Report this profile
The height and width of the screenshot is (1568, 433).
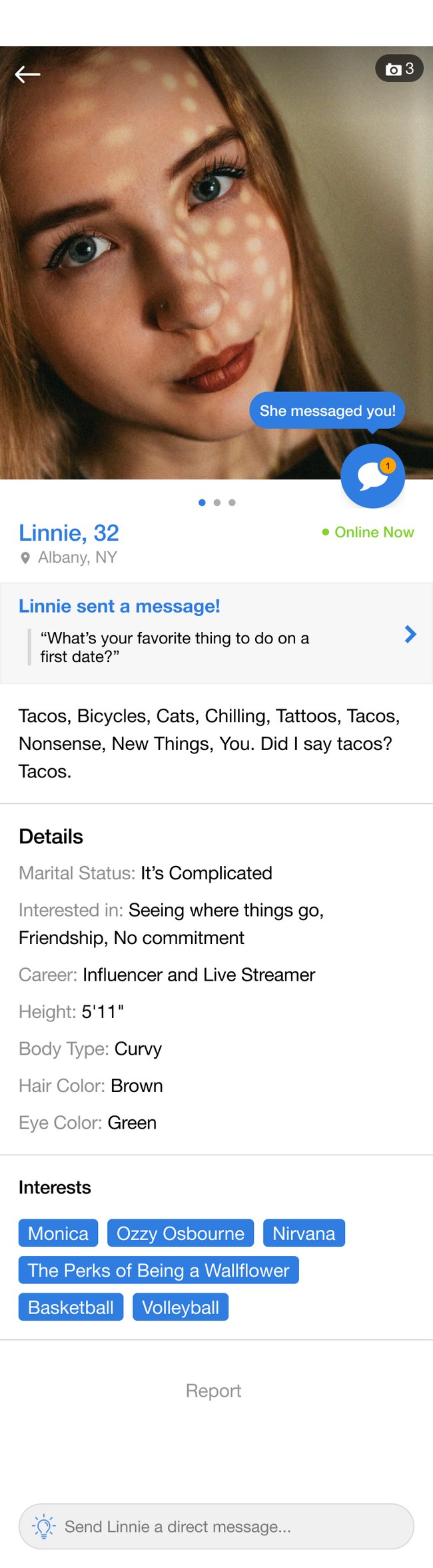click(x=213, y=1390)
